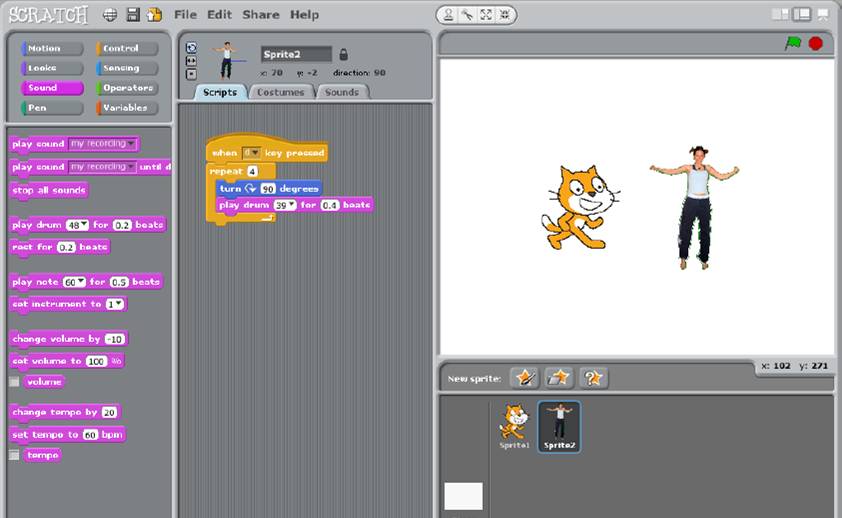Image resolution: width=842 pixels, height=518 pixels.
Task: Select the white Stage thumbnail
Action: (x=463, y=496)
